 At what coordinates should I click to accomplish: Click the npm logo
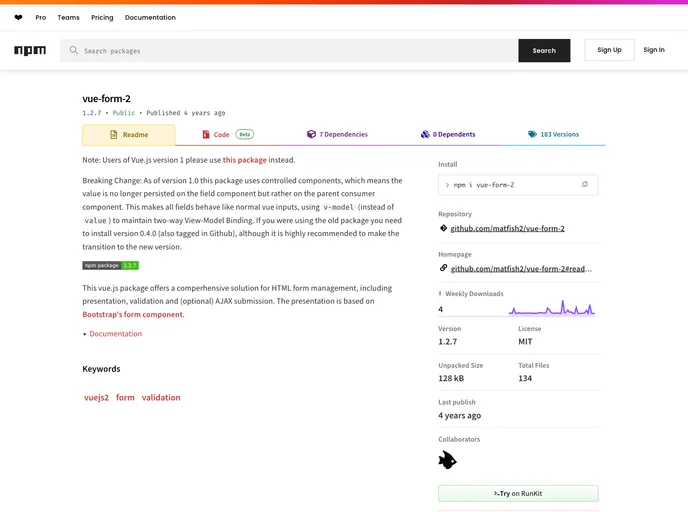[30, 50]
